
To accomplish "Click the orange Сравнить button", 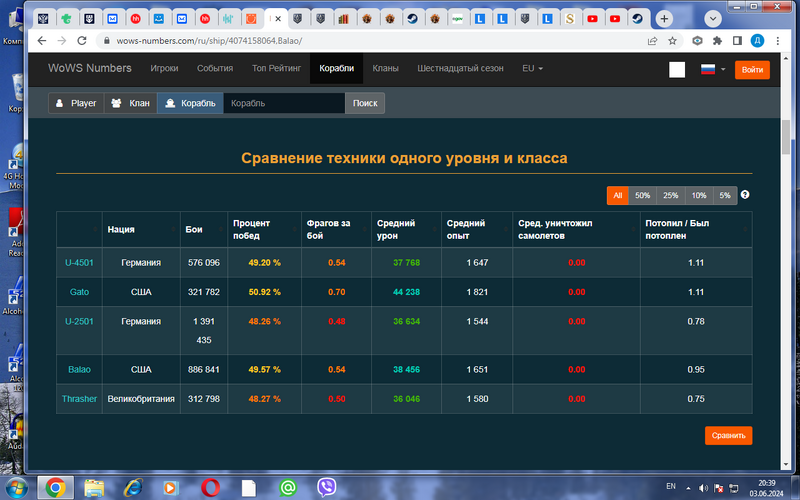I will [729, 436].
